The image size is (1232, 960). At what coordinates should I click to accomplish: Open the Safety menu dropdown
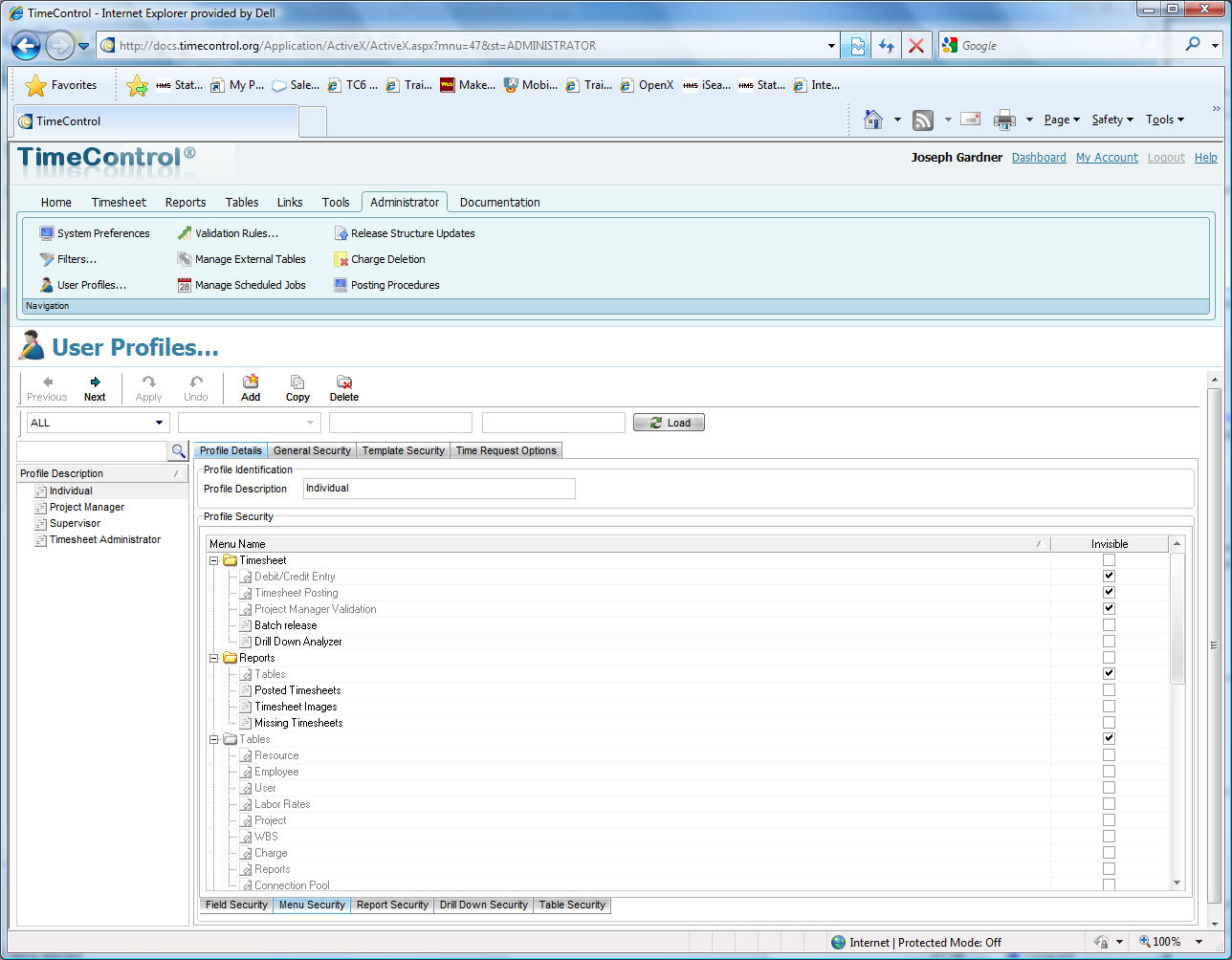(x=1112, y=120)
